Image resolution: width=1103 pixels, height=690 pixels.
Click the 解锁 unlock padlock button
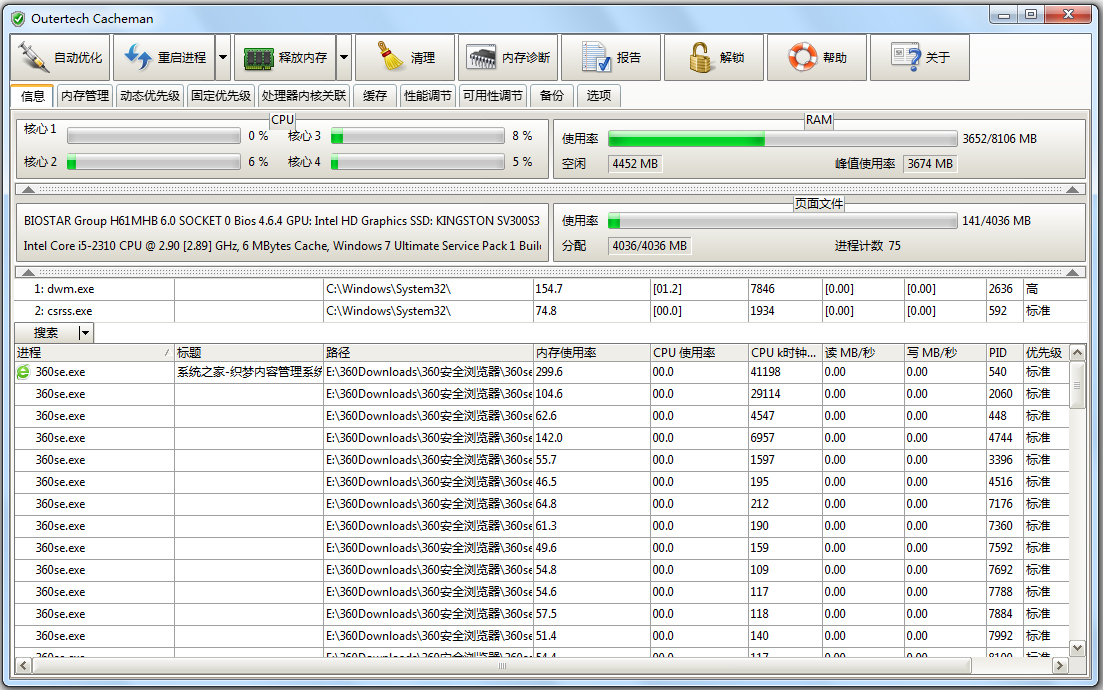(714, 58)
